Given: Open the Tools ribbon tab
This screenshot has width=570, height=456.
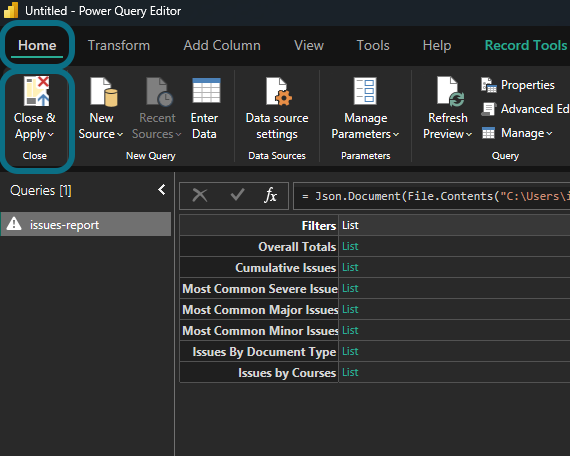Looking at the screenshot, I should tap(373, 45).
